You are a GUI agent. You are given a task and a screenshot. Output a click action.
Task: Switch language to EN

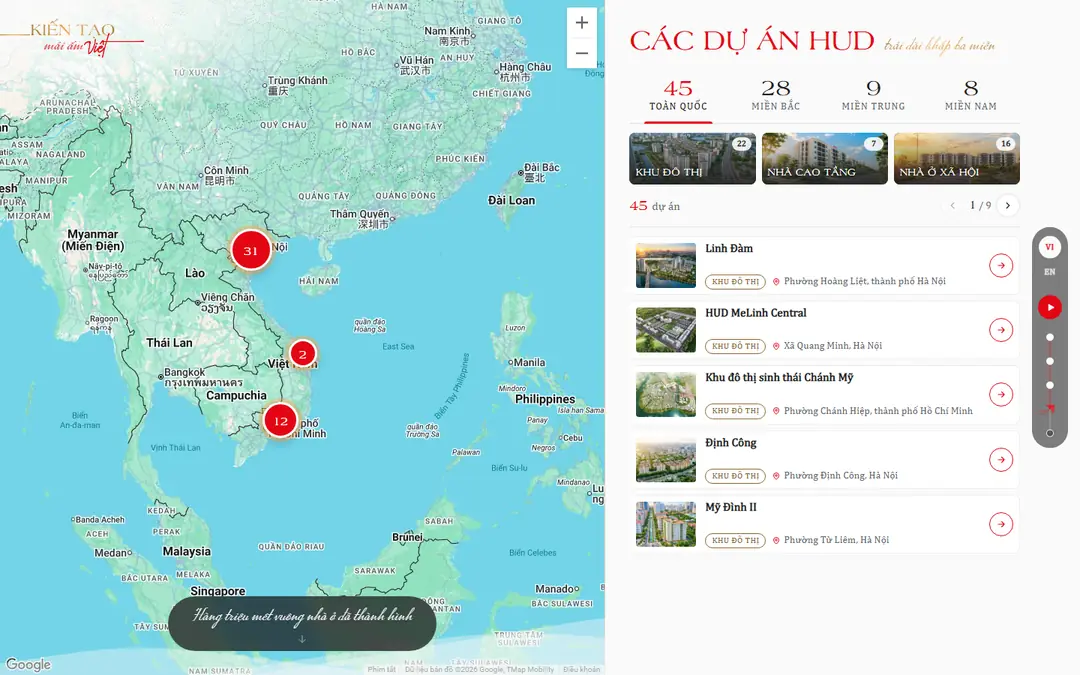(x=1050, y=272)
